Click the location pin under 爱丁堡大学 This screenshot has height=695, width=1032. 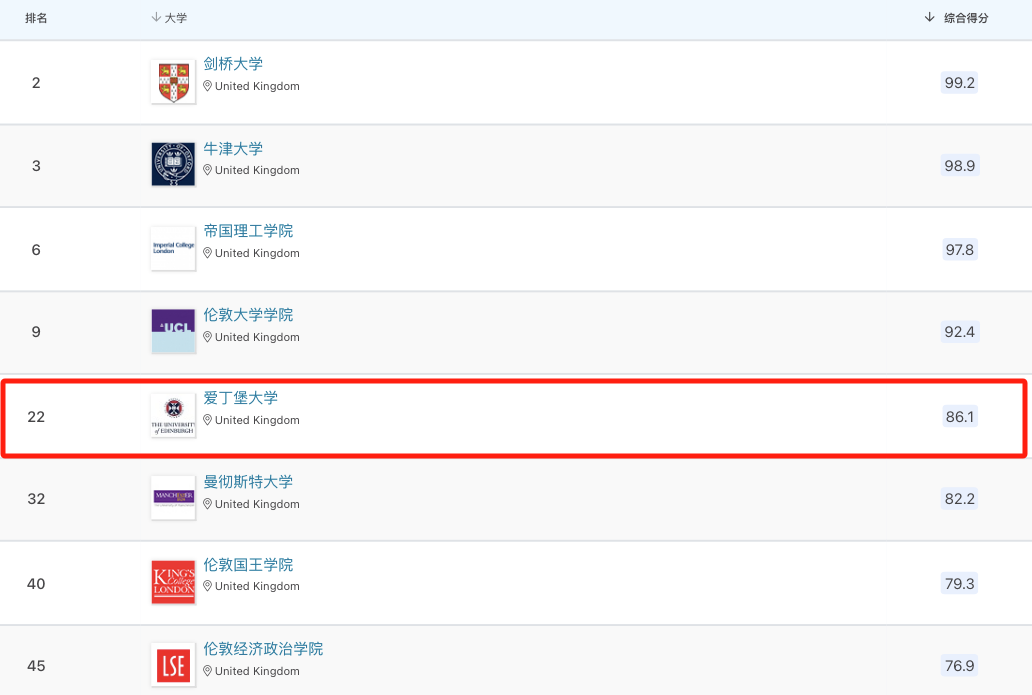pos(207,420)
